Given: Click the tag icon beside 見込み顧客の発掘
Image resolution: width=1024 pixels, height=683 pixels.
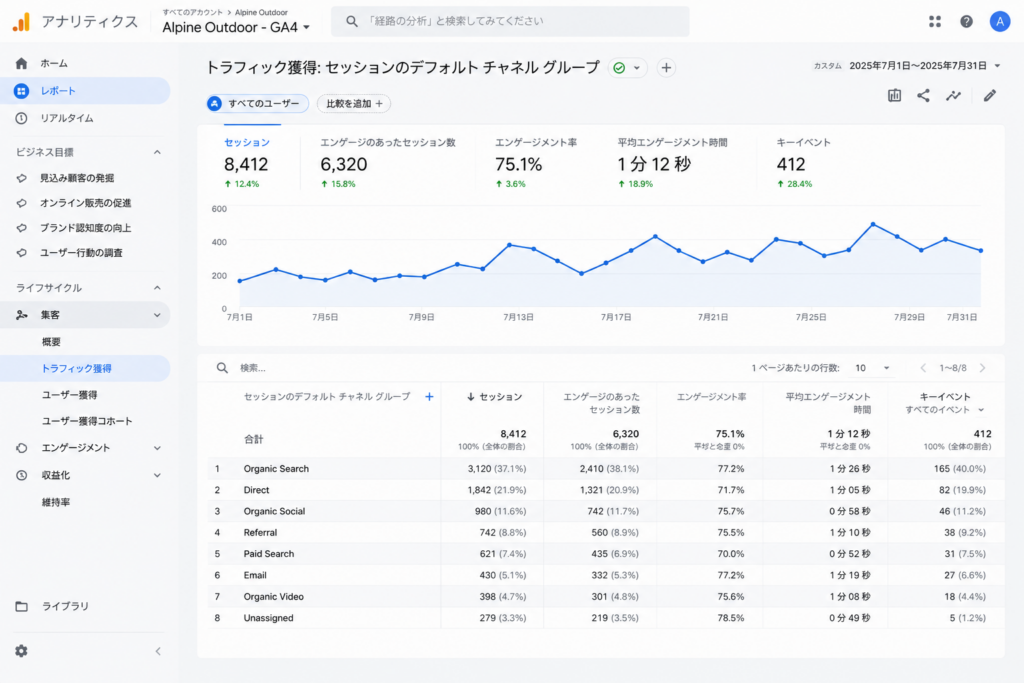Looking at the screenshot, I should coord(22,178).
